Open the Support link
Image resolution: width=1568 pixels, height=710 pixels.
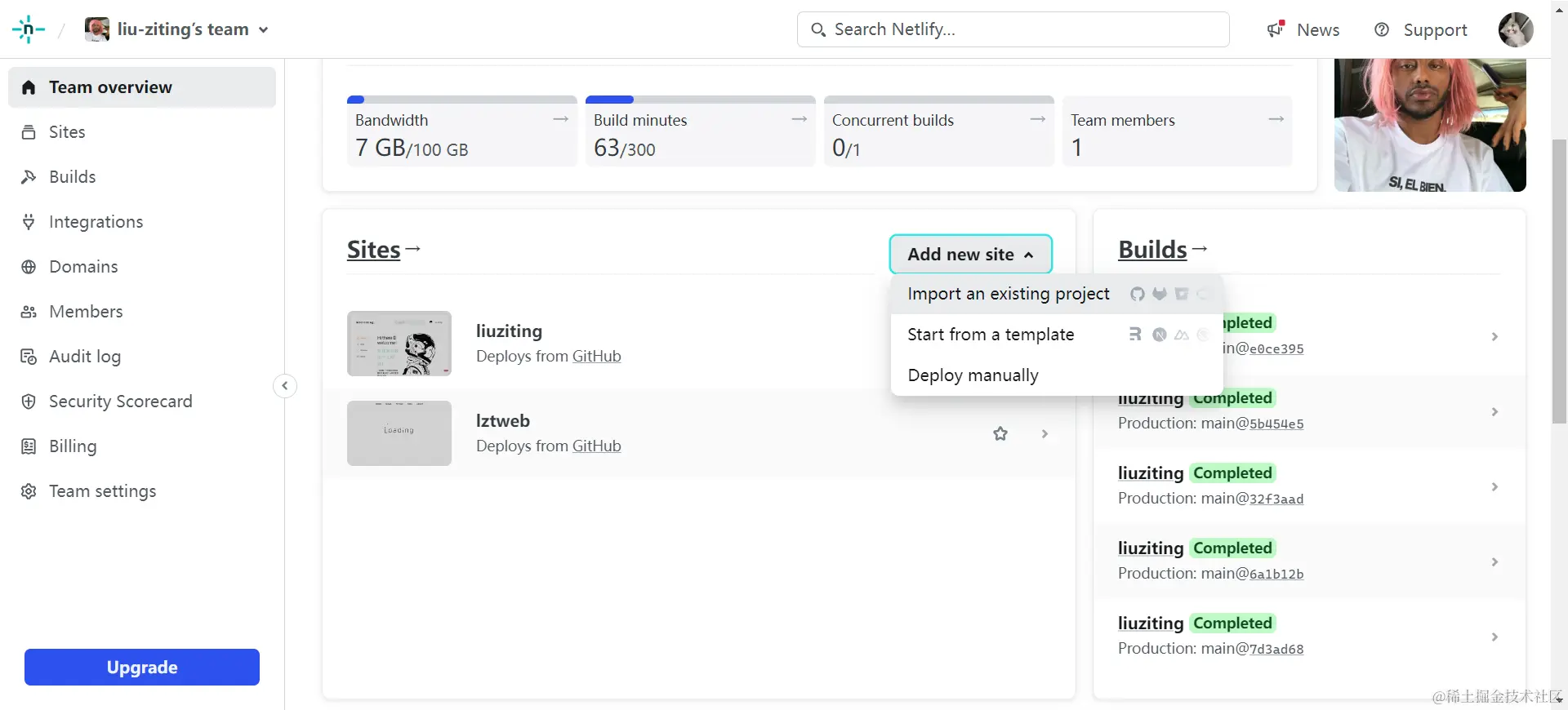1435,30
